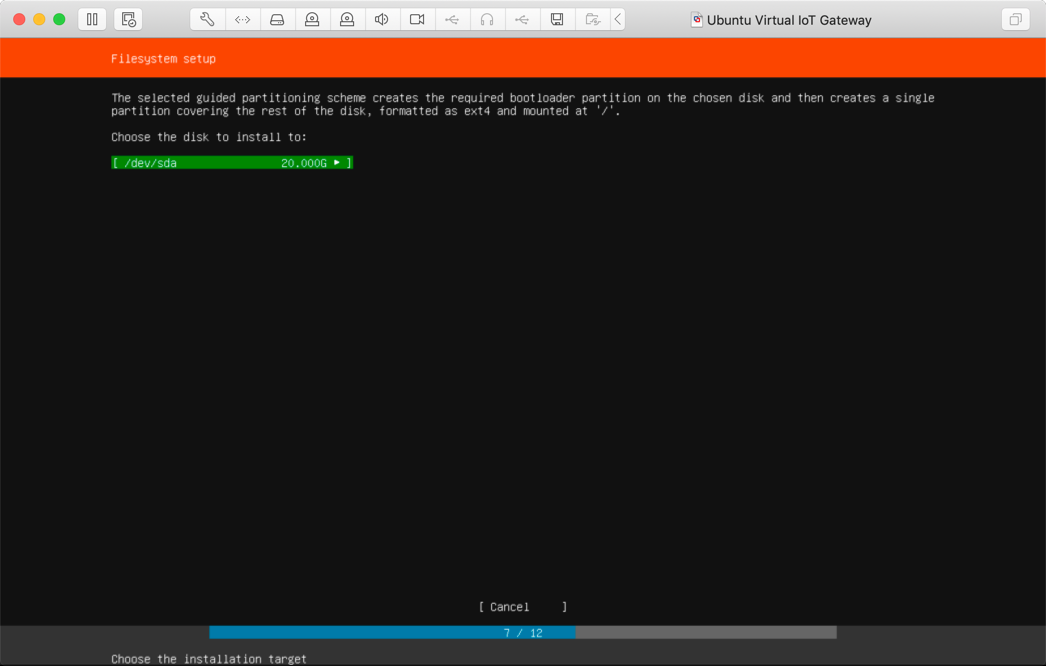Image resolution: width=1046 pixels, height=666 pixels.
Task: Click the headphones device icon
Action: tap(487, 19)
